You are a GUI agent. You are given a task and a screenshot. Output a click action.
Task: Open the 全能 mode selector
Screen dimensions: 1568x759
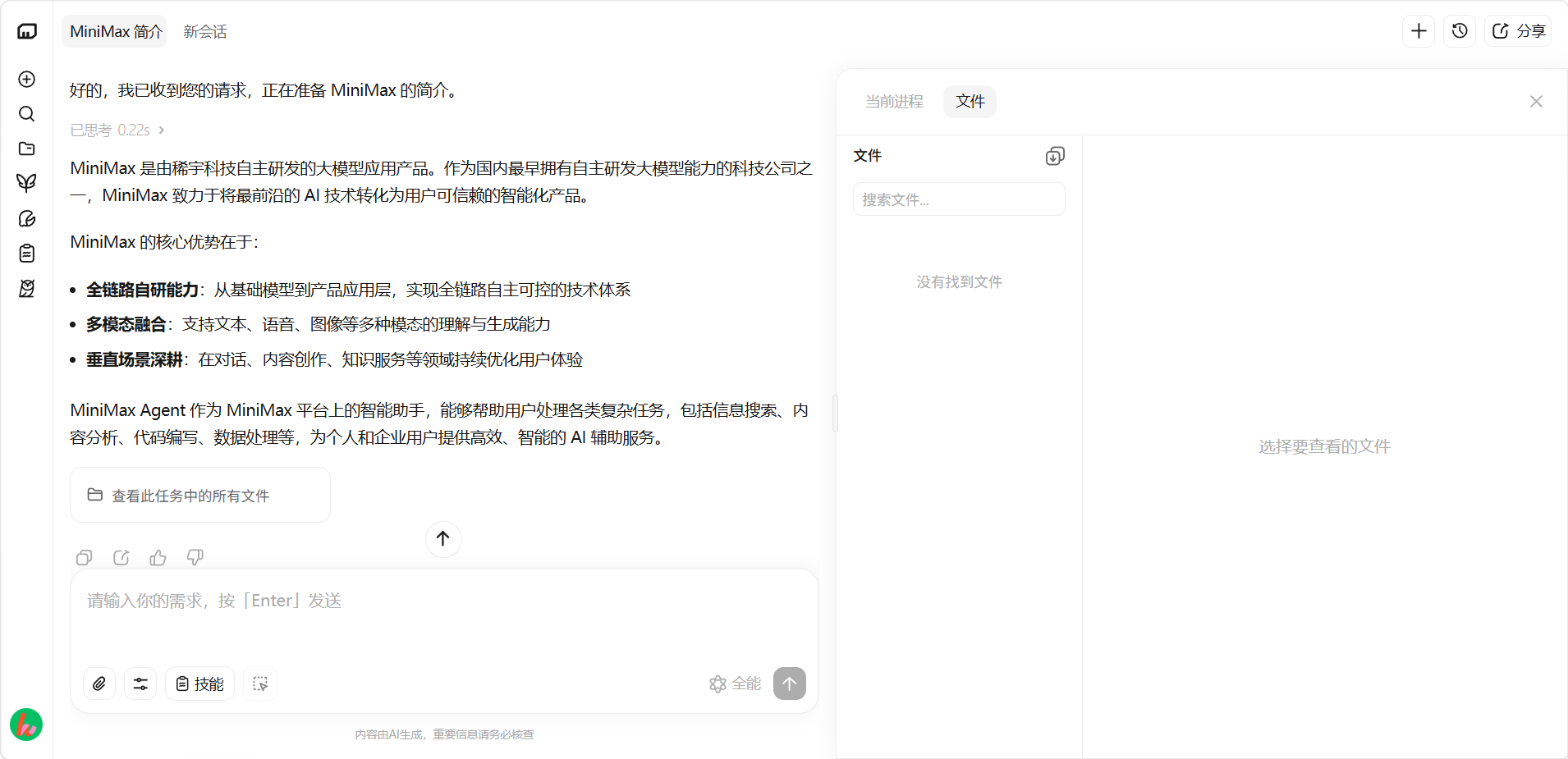coord(735,684)
